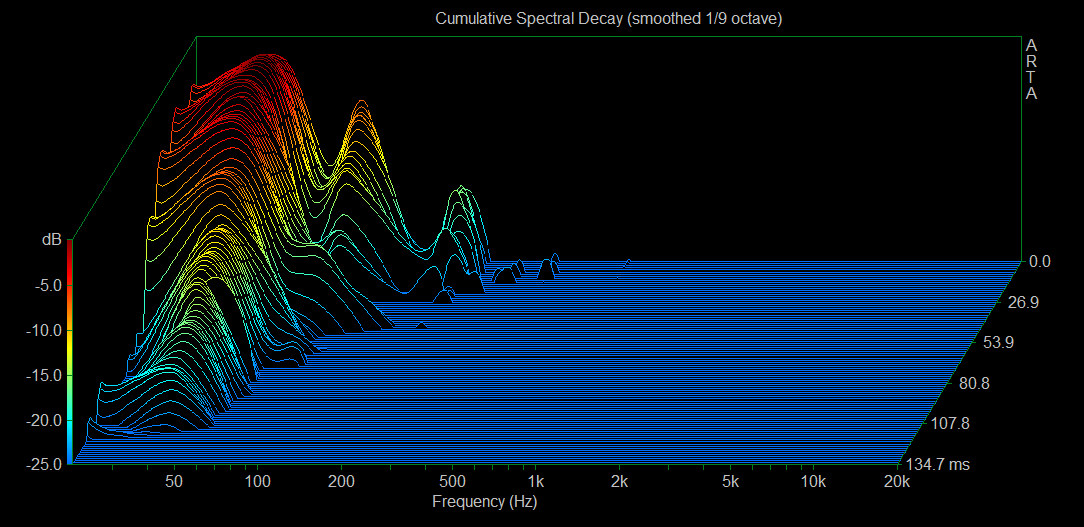Click the 20k frequency tick label
This screenshot has width=1084, height=527.
(x=897, y=482)
